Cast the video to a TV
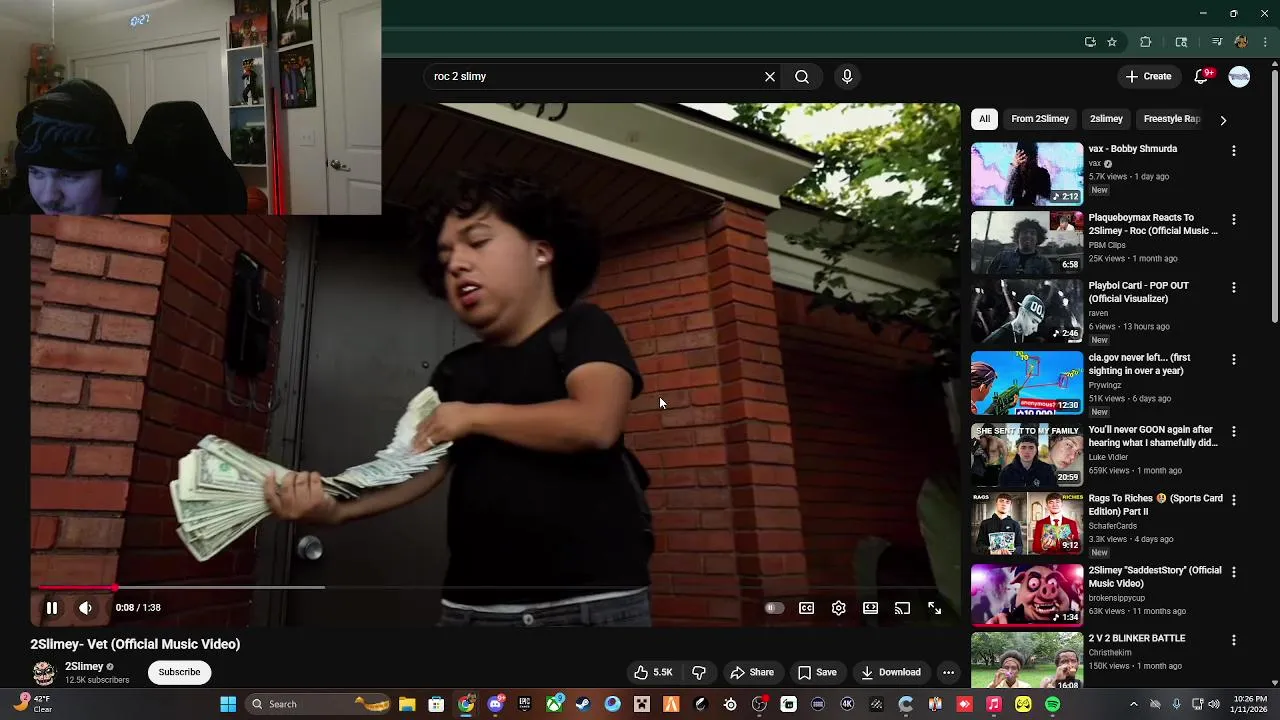 902,608
